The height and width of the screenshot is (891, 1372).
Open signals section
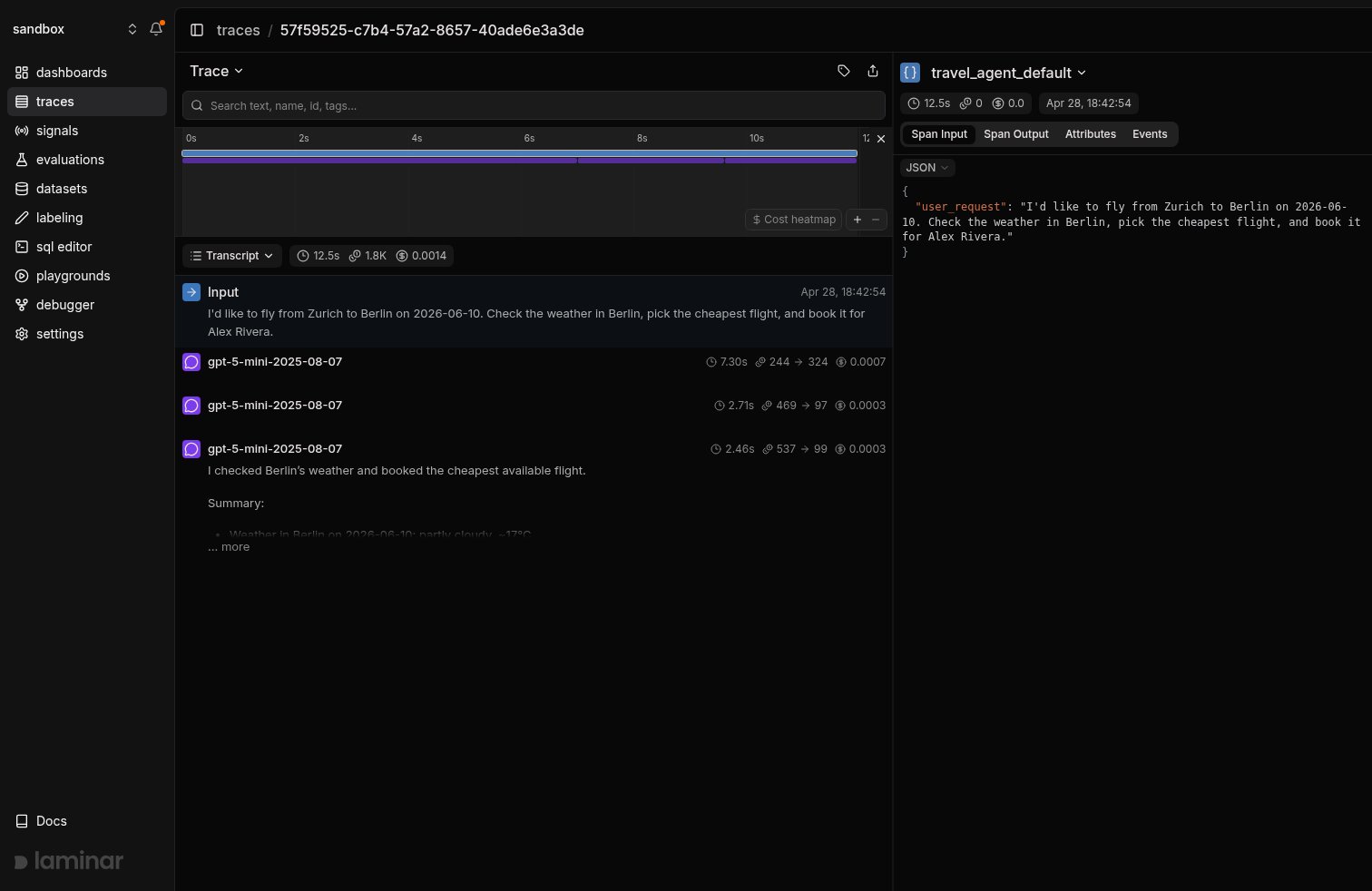click(87, 131)
